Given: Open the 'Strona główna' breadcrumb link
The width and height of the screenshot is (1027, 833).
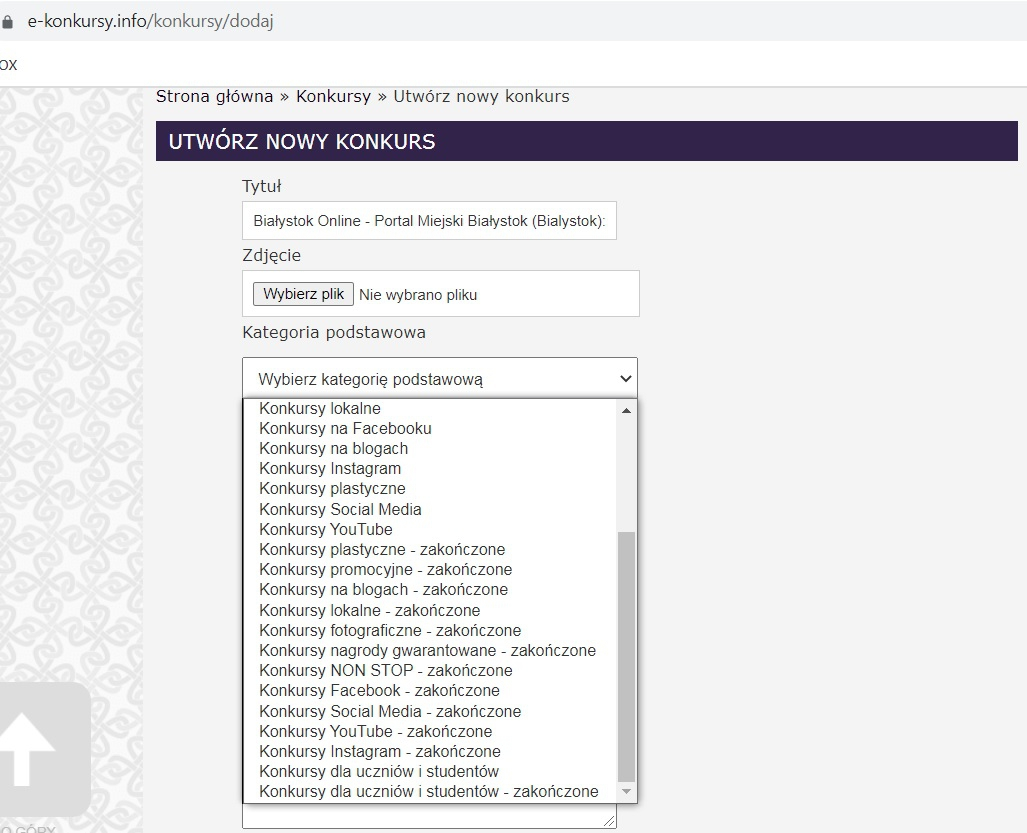Looking at the screenshot, I should pyautogui.click(x=214, y=97).
